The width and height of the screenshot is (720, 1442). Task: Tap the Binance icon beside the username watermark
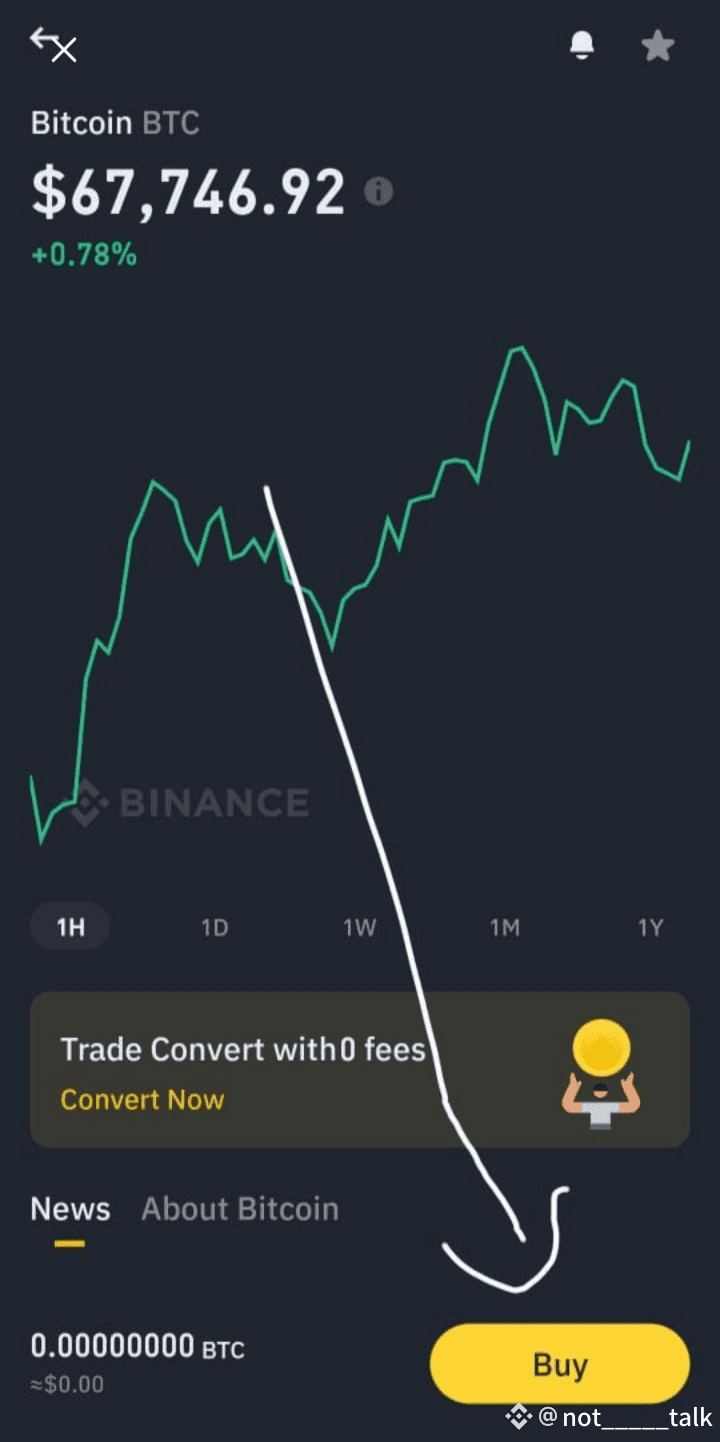(x=518, y=1416)
